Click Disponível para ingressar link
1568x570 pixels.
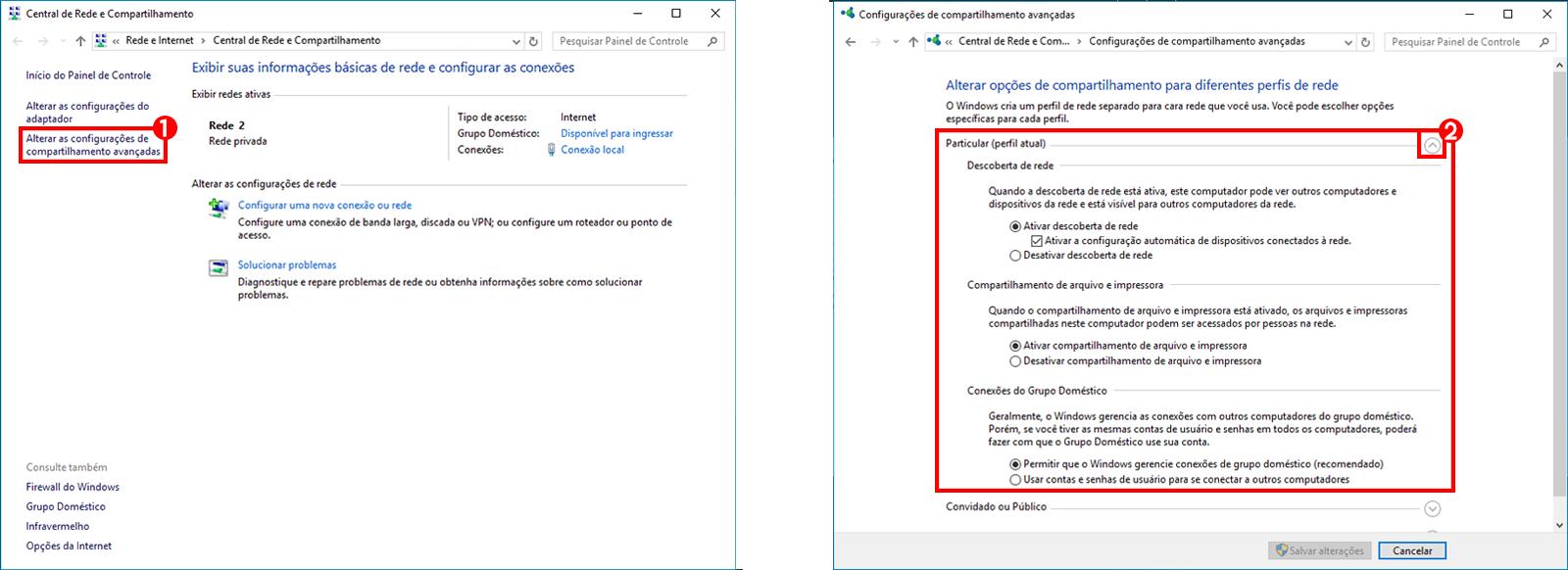616,133
